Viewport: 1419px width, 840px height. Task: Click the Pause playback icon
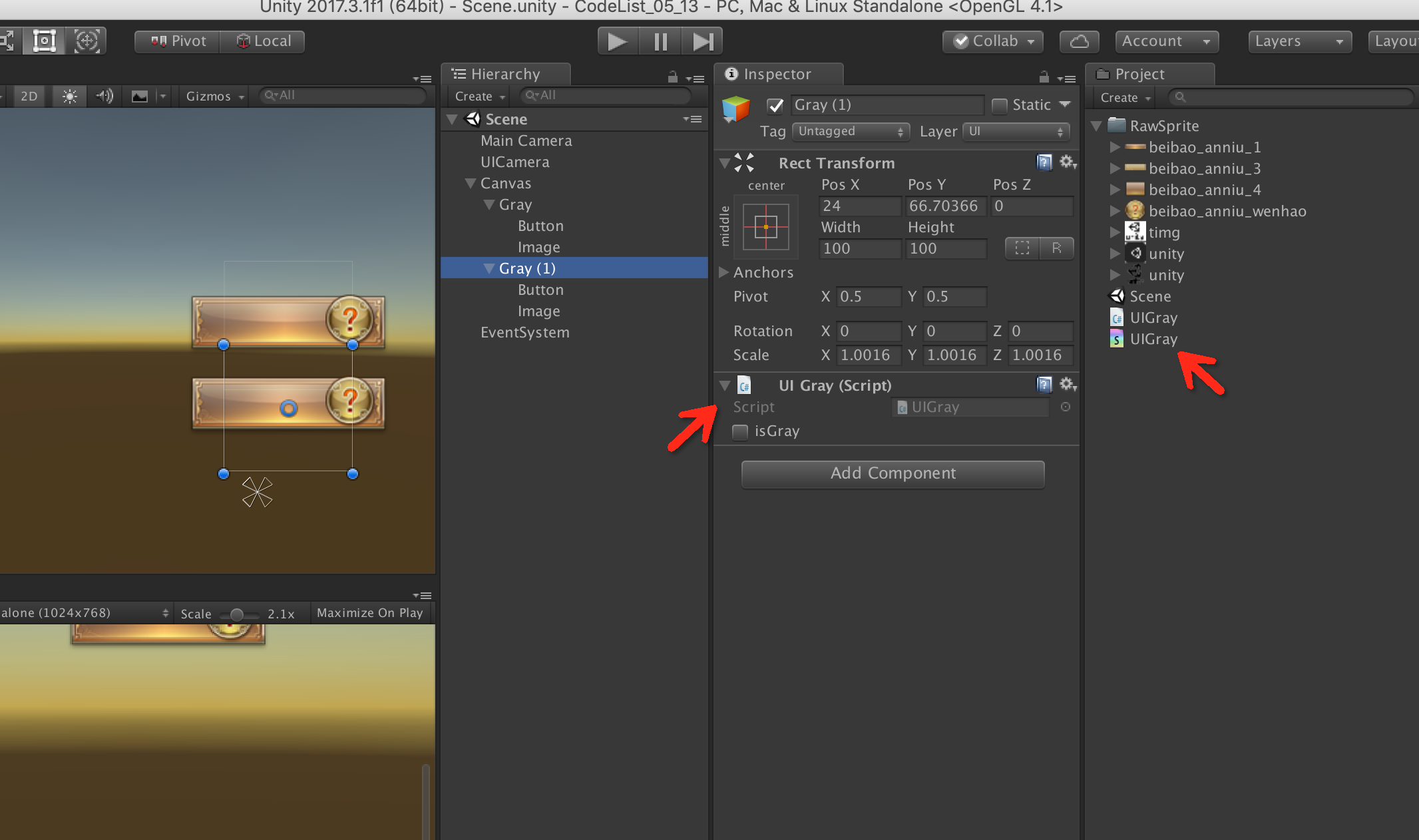tap(660, 42)
